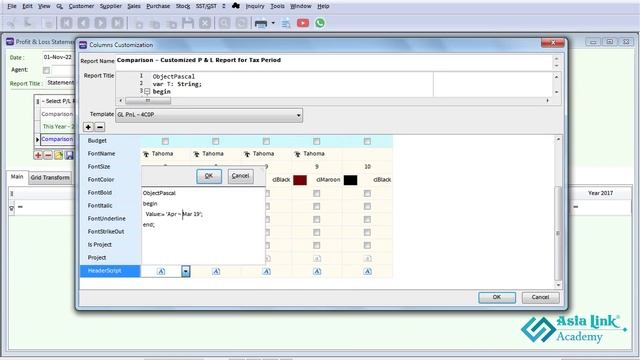
Task: Open the YouTube icon in the toolbar
Action: click(303, 23)
